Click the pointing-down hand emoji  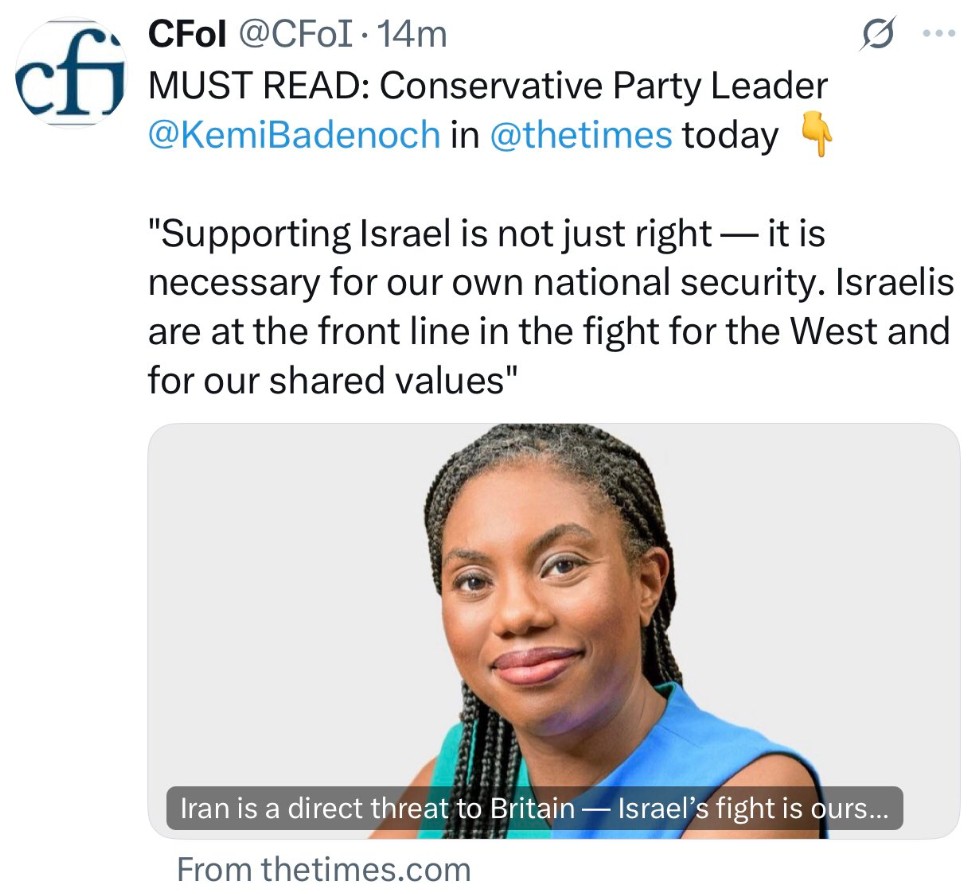click(817, 136)
